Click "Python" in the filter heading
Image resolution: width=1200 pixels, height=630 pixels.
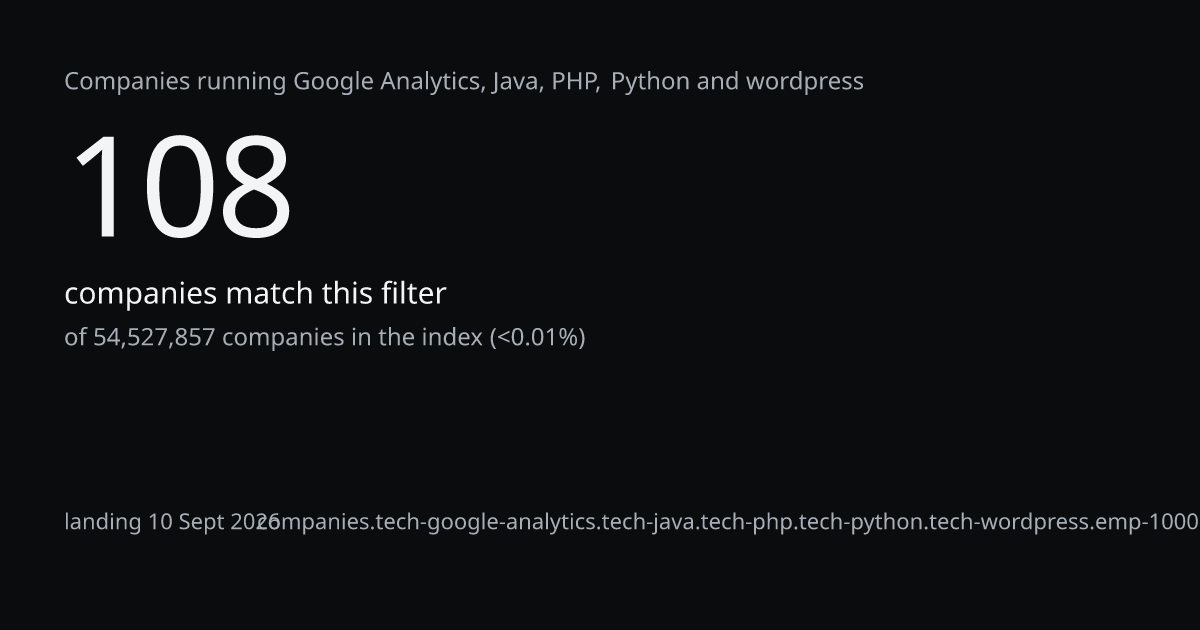click(x=650, y=82)
